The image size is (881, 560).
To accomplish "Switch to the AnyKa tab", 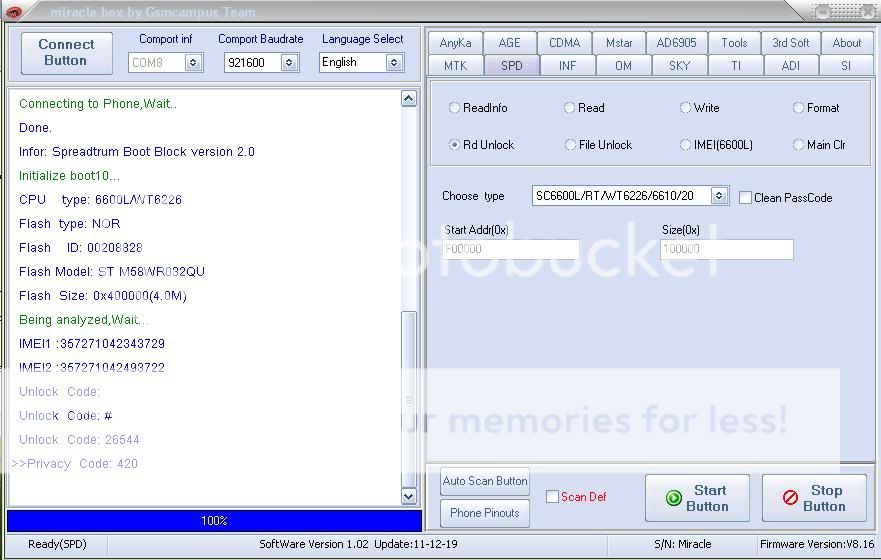I will (455, 43).
